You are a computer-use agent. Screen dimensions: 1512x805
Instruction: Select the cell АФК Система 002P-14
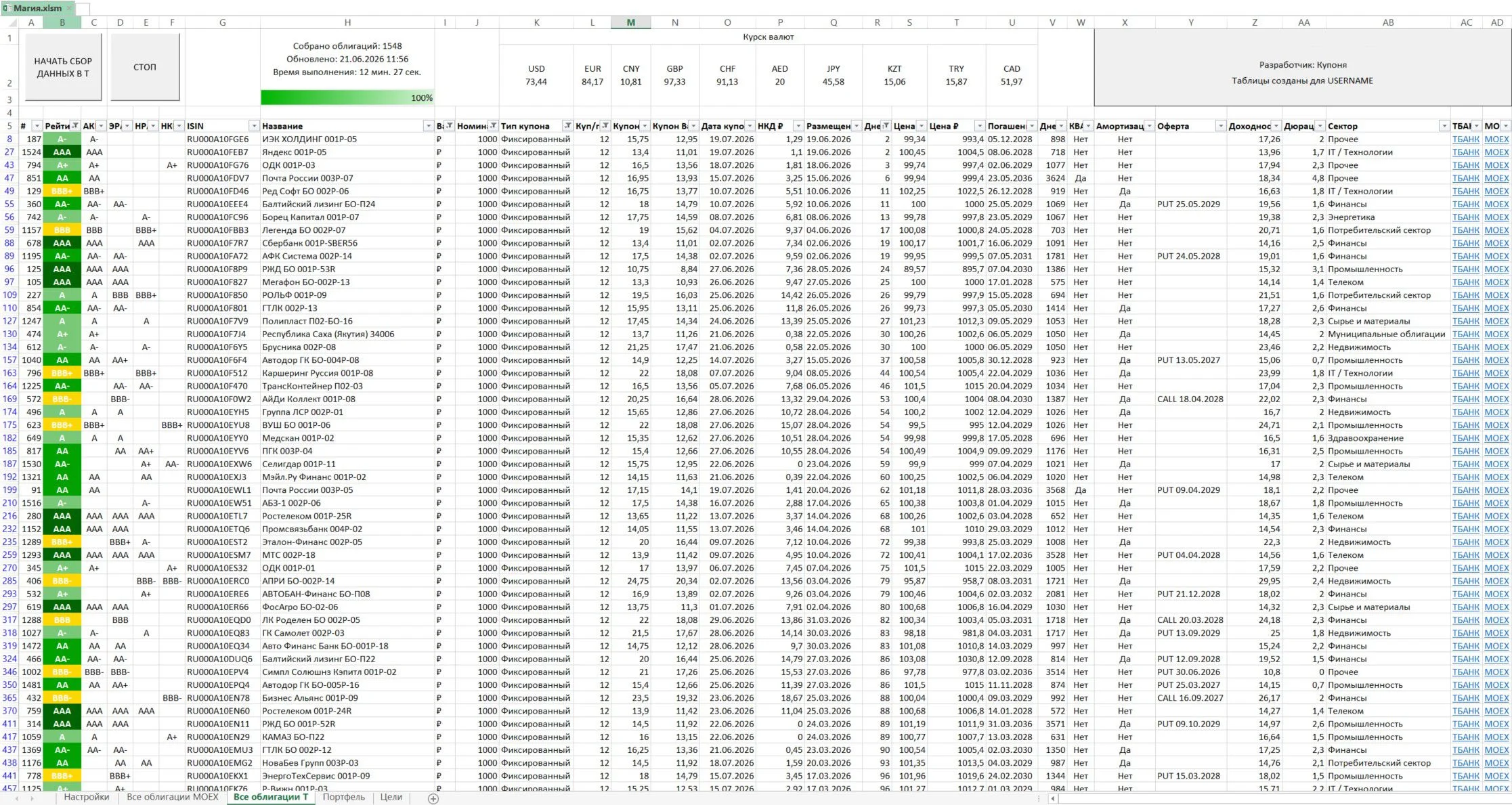pyautogui.click(x=347, y=257)
